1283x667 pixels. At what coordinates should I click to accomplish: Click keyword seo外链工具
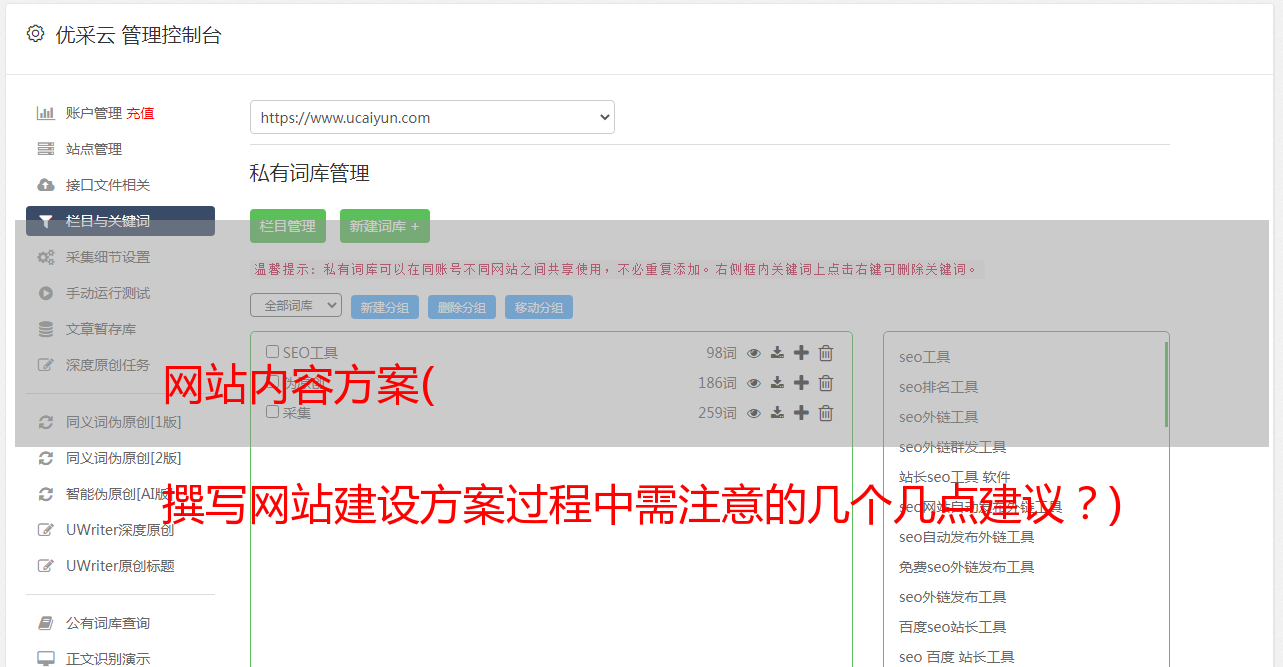[939, 417]
